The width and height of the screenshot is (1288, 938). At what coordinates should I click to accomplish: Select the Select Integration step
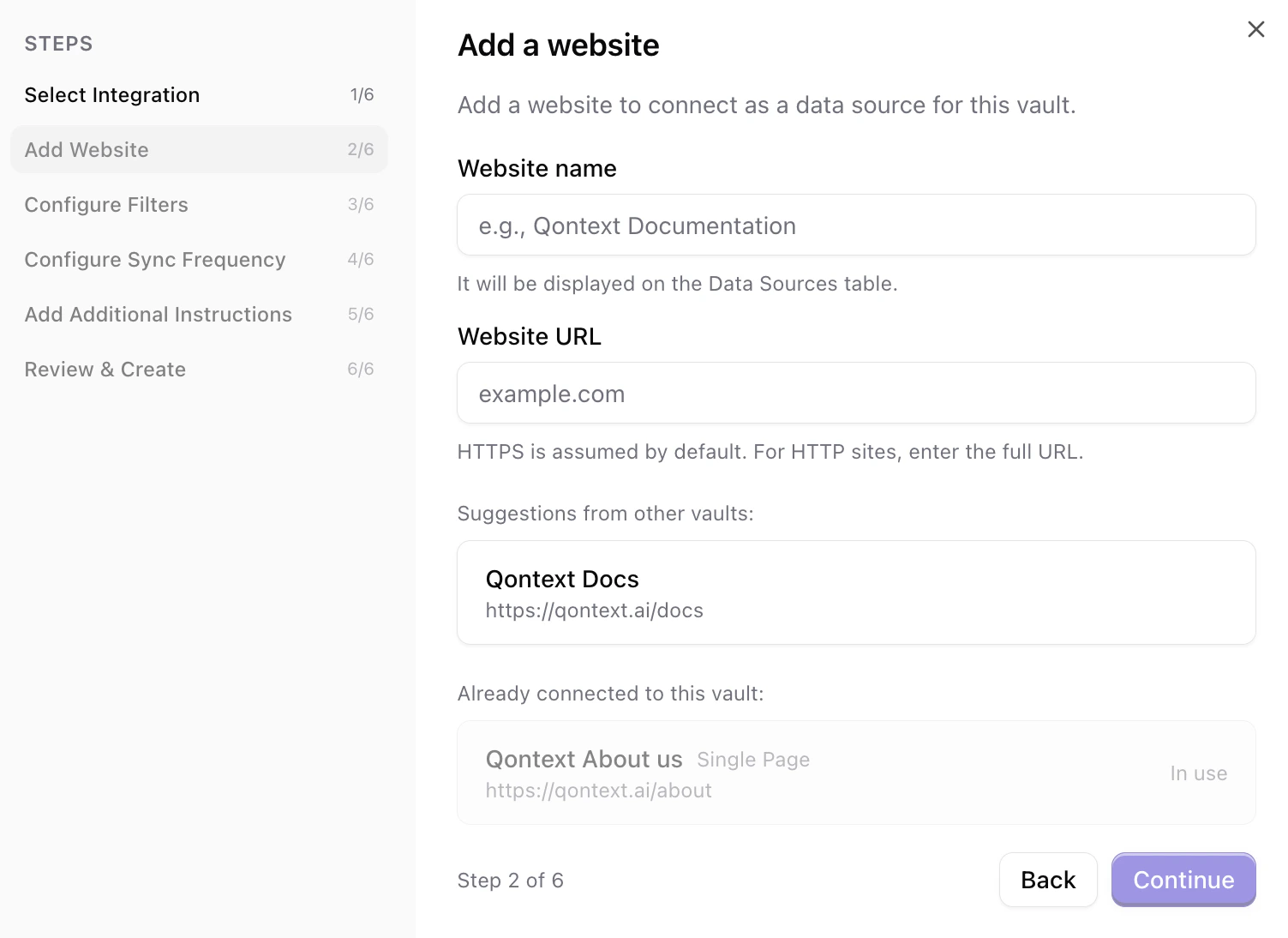111,94
